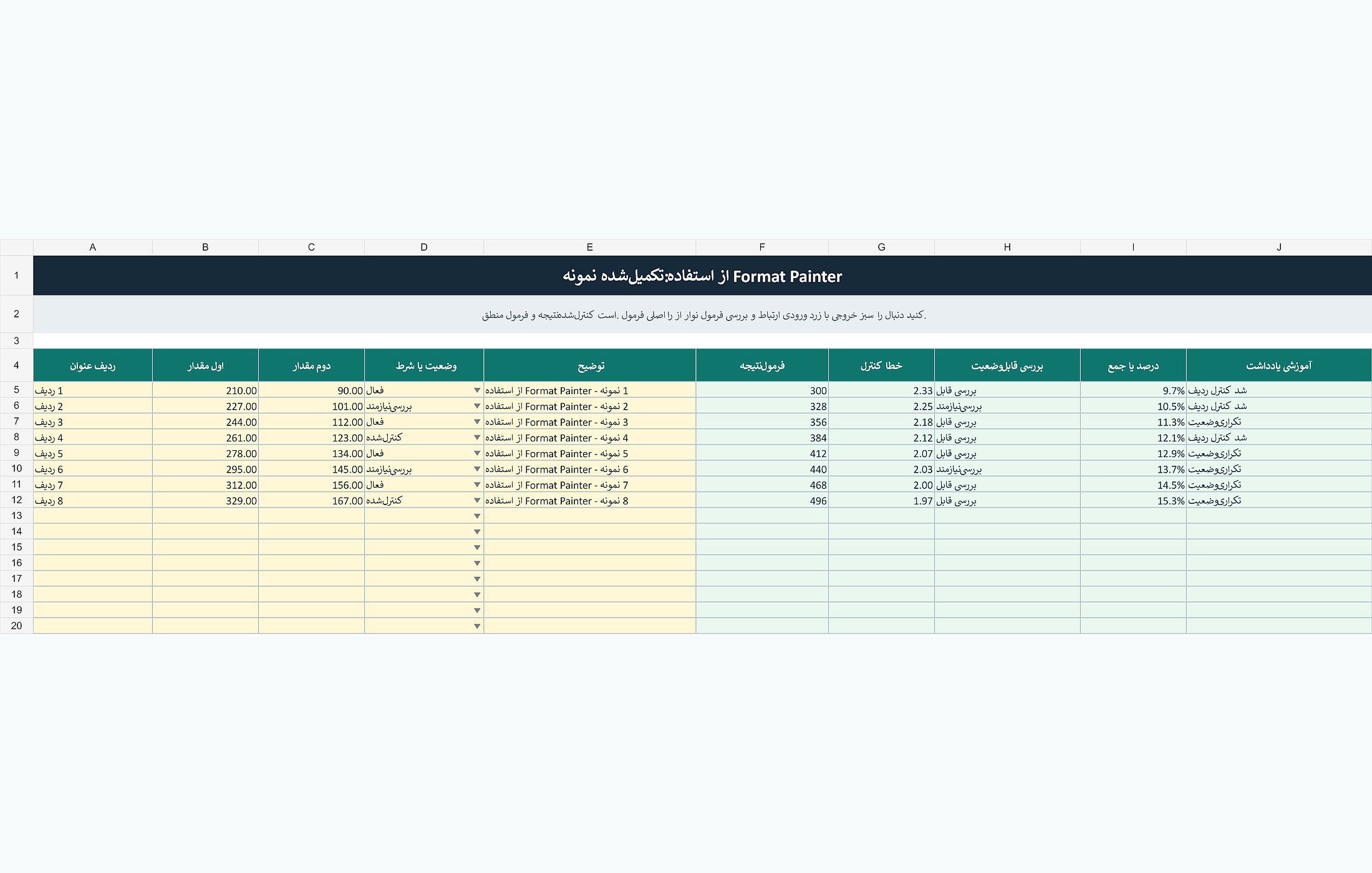Open the dropdown arrow in empty row 13
Image resolution: width=1372 pixels, height=873 pixels.
(477, 516)
